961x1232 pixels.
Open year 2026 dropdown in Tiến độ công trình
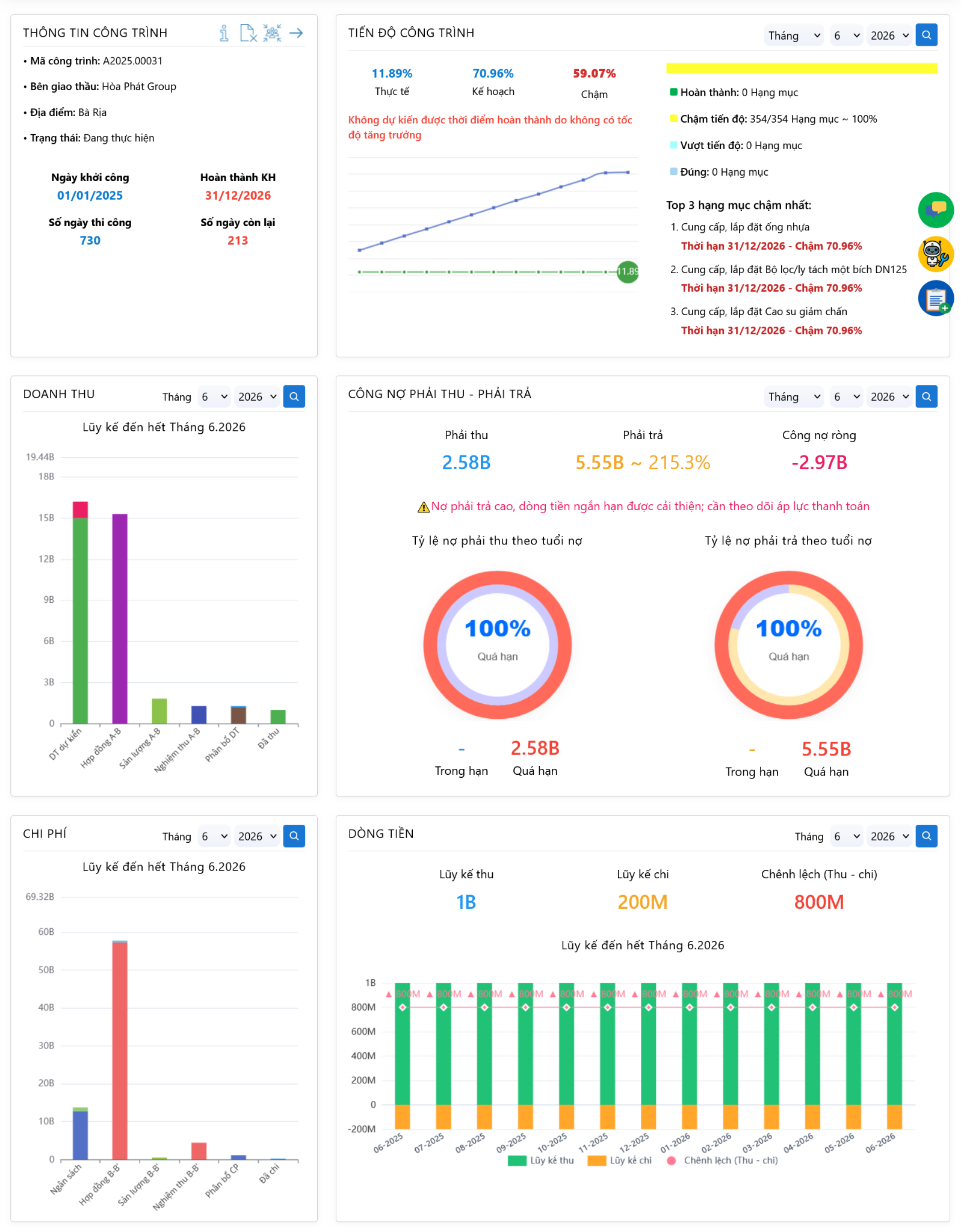pos(889,35)
